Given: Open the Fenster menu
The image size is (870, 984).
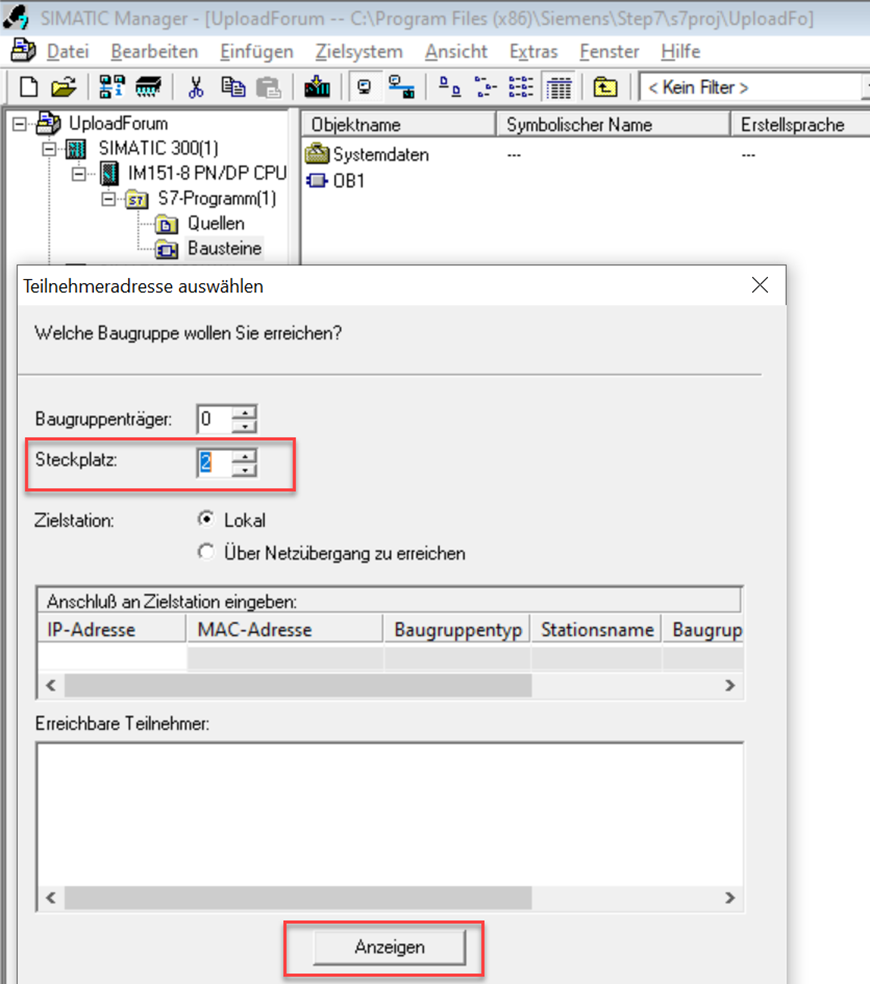Looking at the screenshot, I should click(x=609, y=51).
